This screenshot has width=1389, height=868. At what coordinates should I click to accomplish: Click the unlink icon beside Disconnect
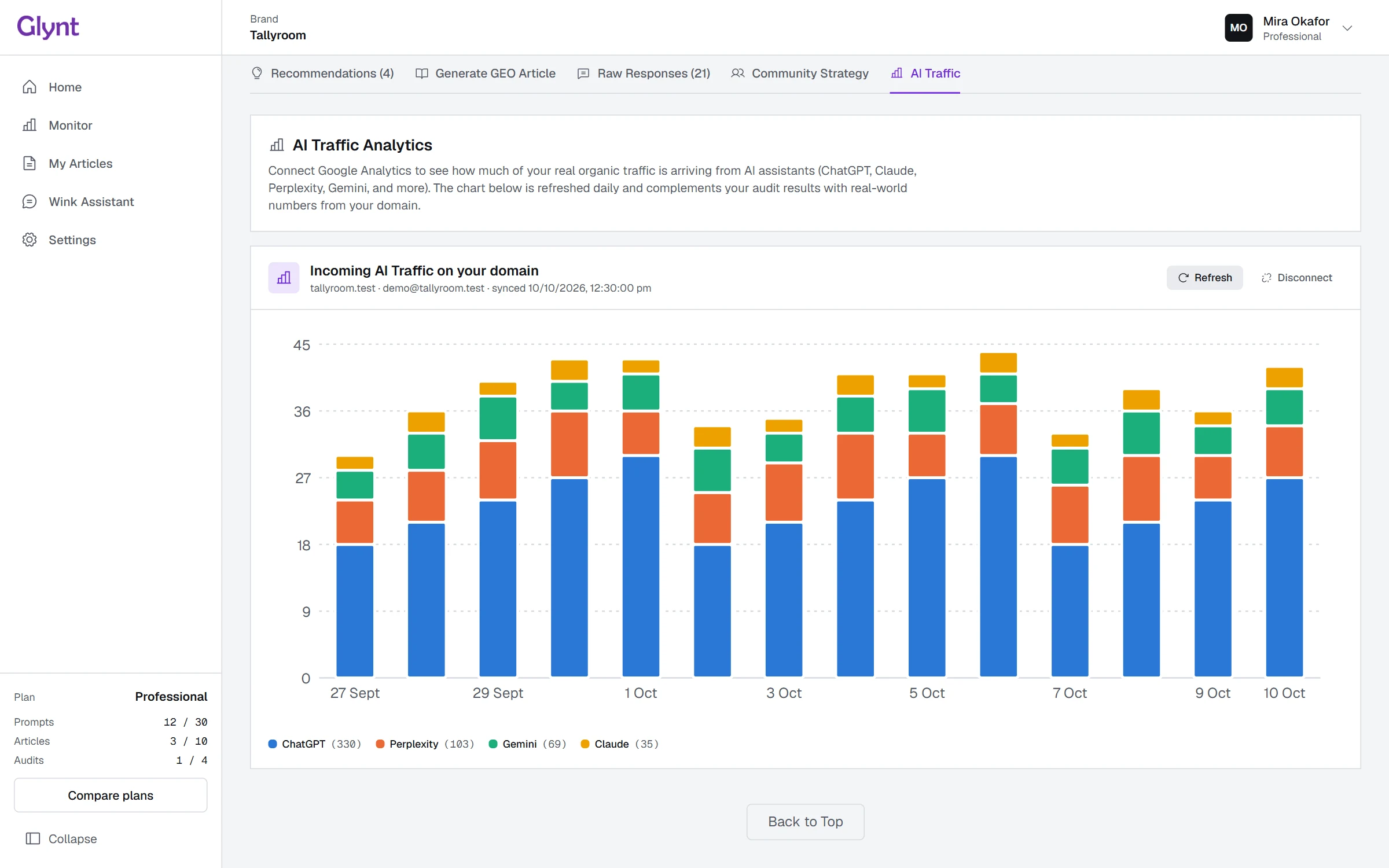1267,278
